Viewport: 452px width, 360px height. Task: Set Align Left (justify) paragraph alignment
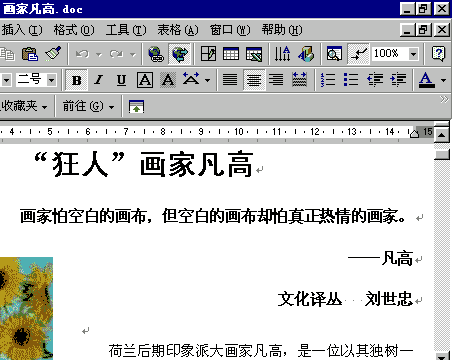tap(230, 80)
